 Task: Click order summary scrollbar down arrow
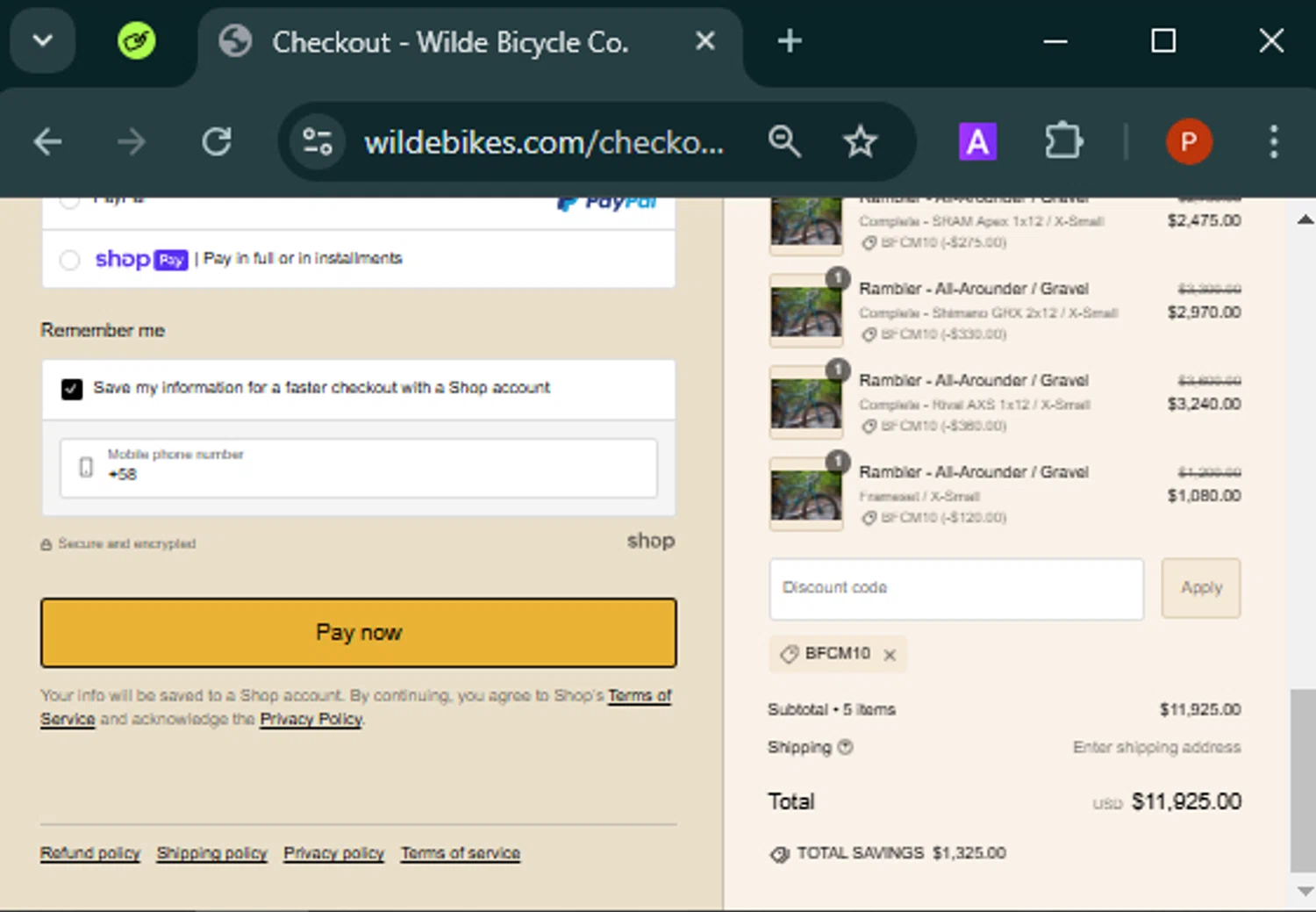pyautogui.click(x=1305, y=891)
